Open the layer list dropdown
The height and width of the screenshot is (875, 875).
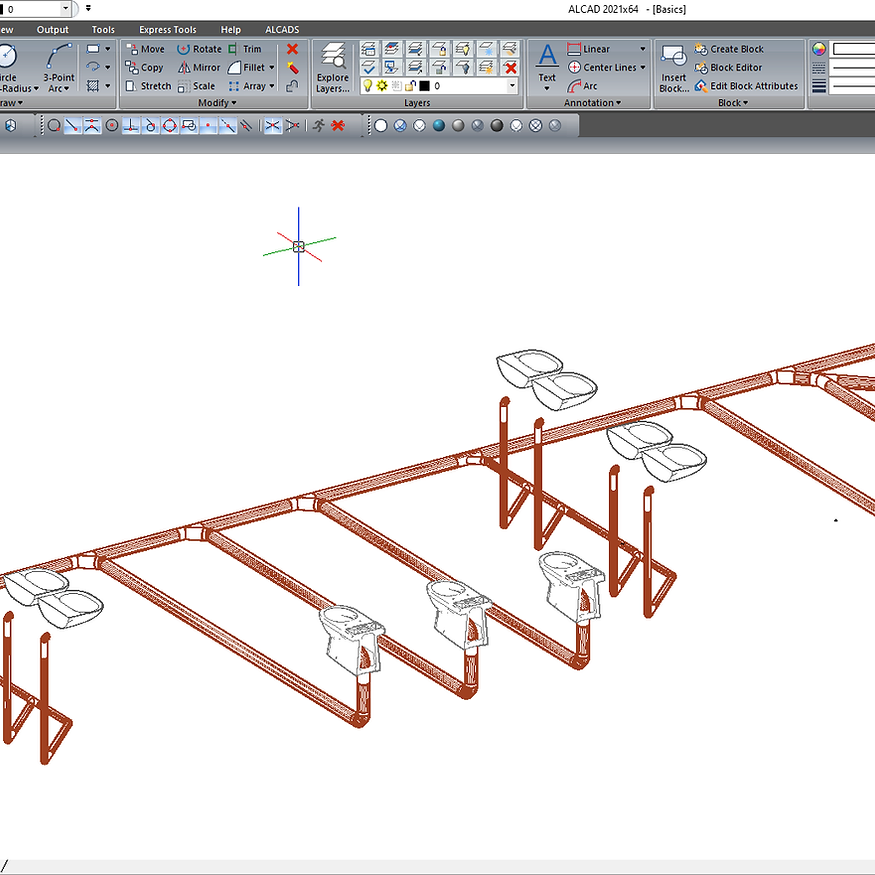pyautogui.click(x=512, y=86)
